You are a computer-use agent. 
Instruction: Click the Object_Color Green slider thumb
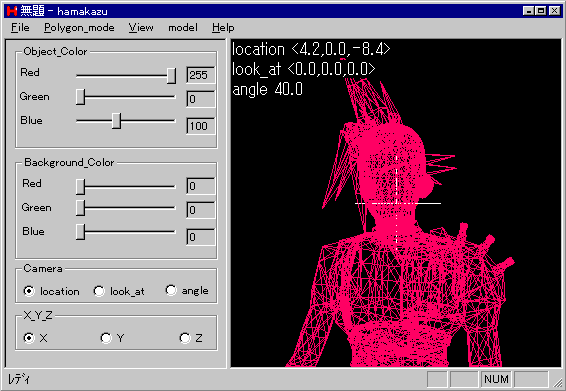click(x=80, y=97)
